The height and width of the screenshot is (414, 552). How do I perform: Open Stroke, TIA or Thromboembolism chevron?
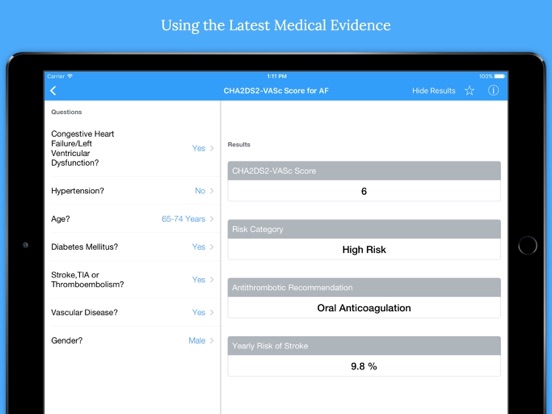pyautogui.click(x=212, y=280)
